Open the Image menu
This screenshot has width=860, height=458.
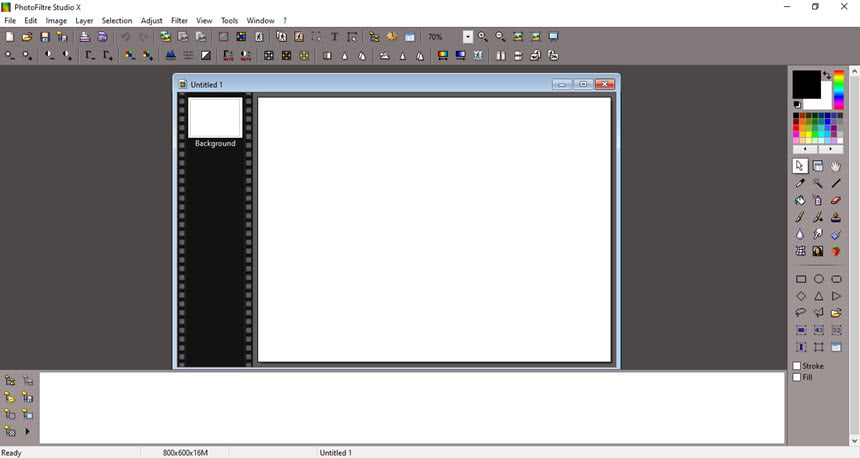56,20
